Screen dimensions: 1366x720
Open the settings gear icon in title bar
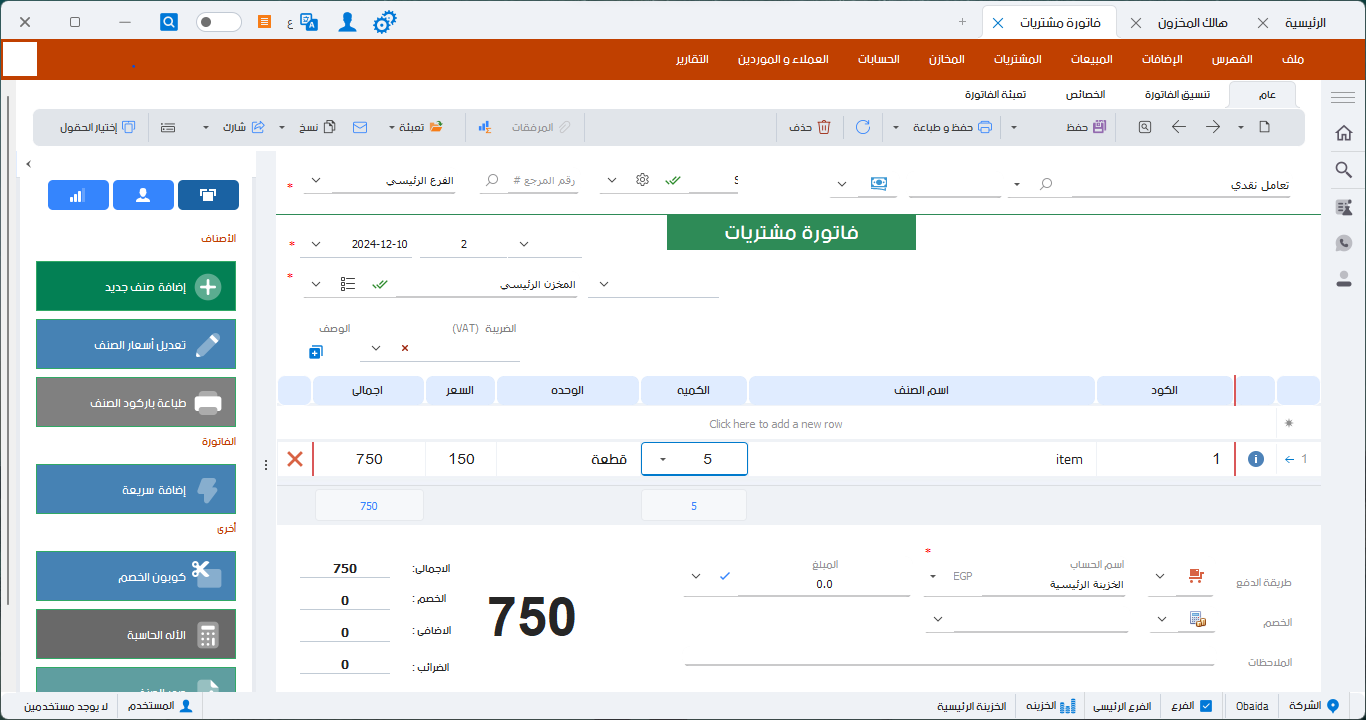click(x=385, y=22)
